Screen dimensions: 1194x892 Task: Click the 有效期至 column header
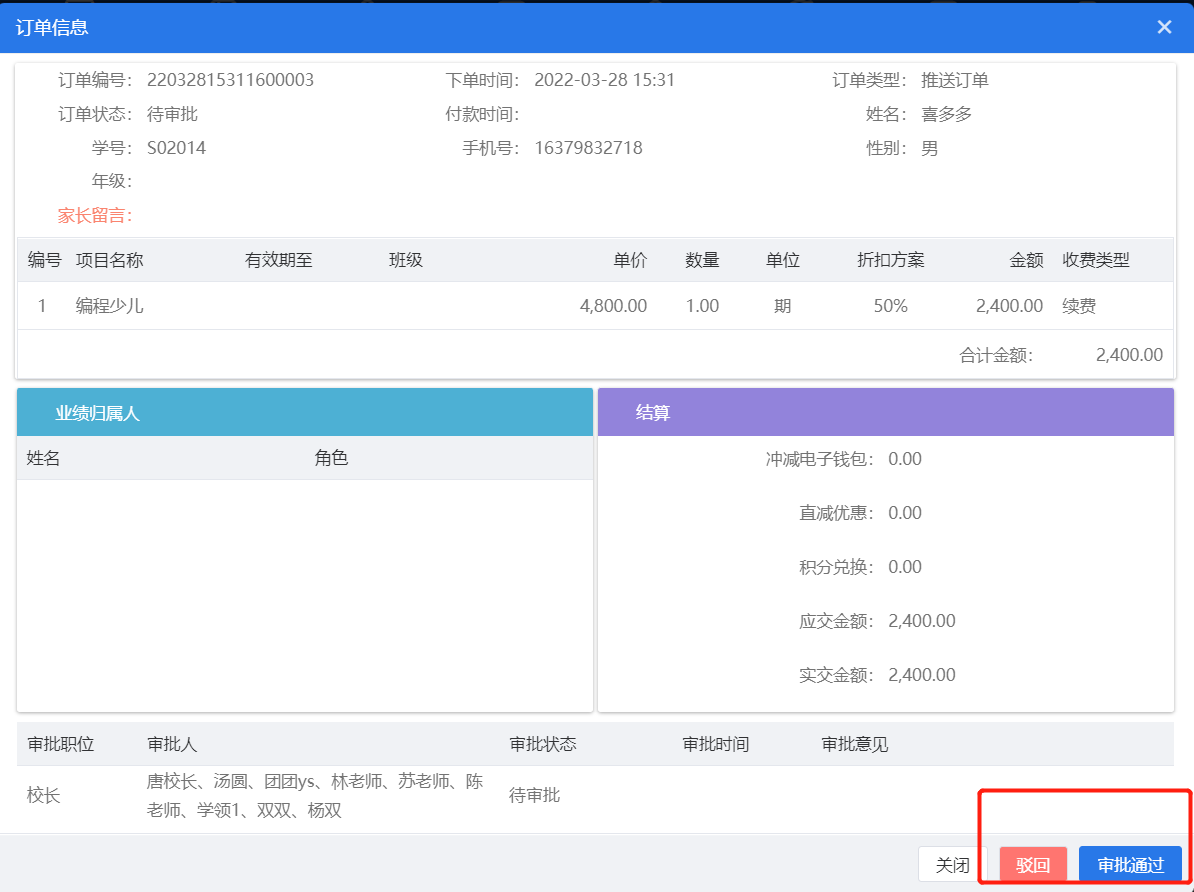[x=279, y=261]
